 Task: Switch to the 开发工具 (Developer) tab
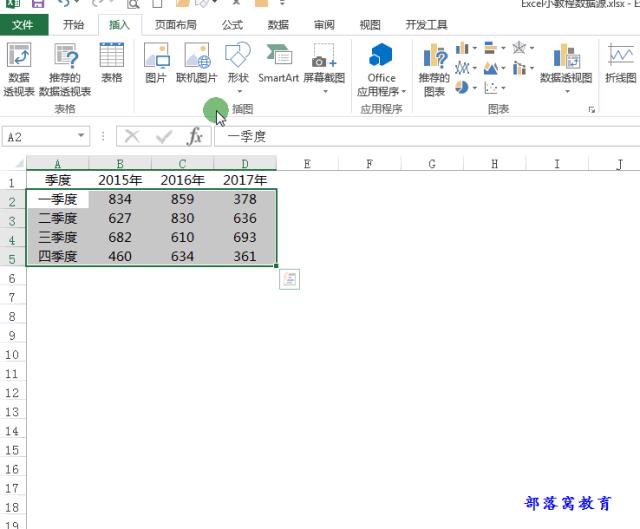tap(426, 25)
